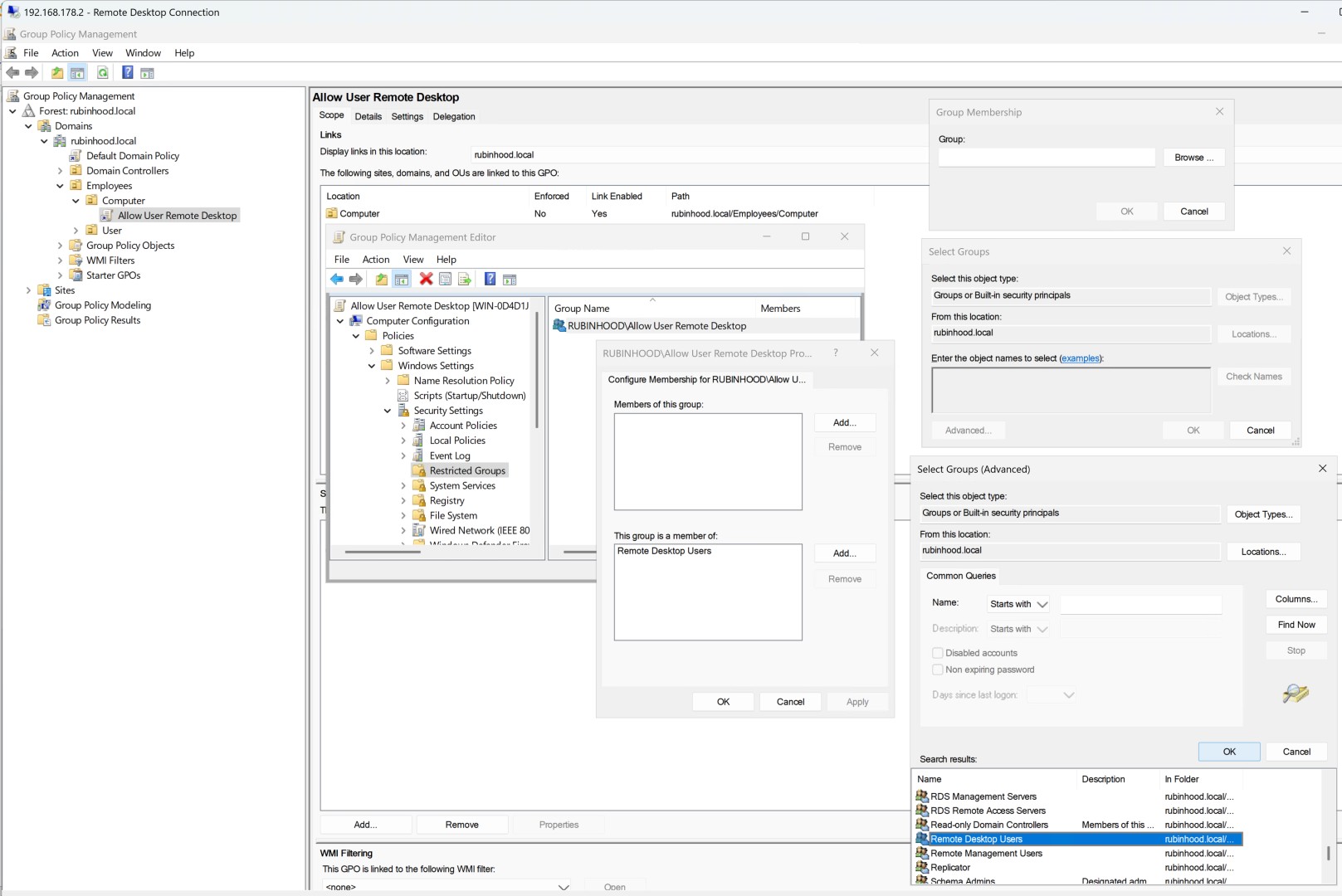Click the Default Domain Policy icon in tree
The height and width of the screenshot is (896, 1342).
tap(76, 156)
